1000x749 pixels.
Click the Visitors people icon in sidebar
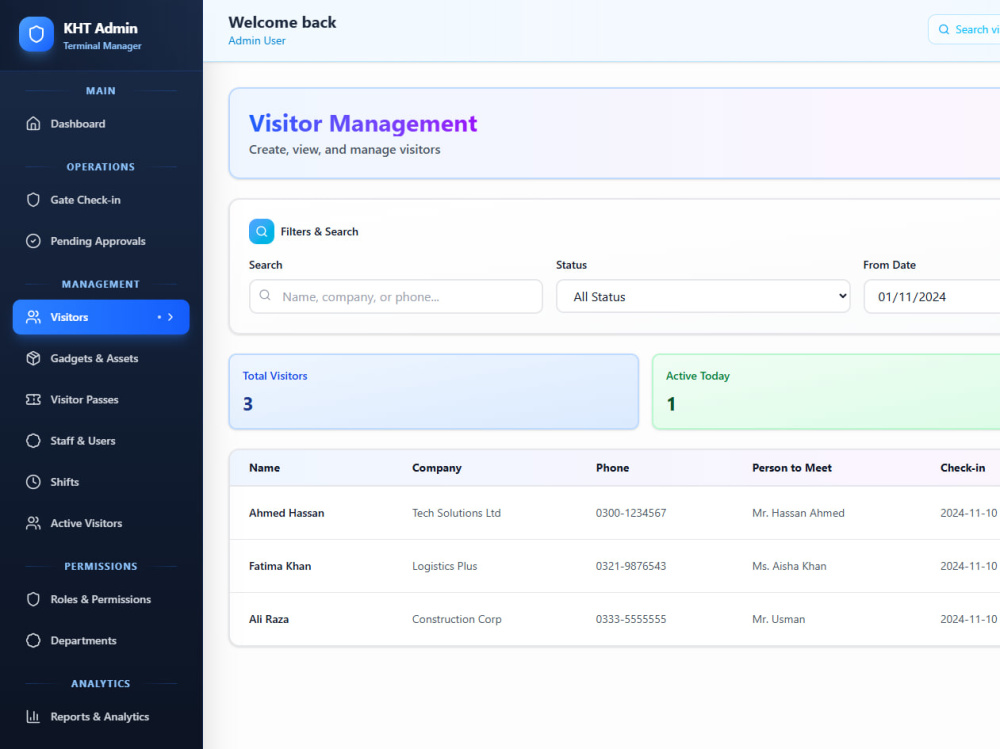33,317
